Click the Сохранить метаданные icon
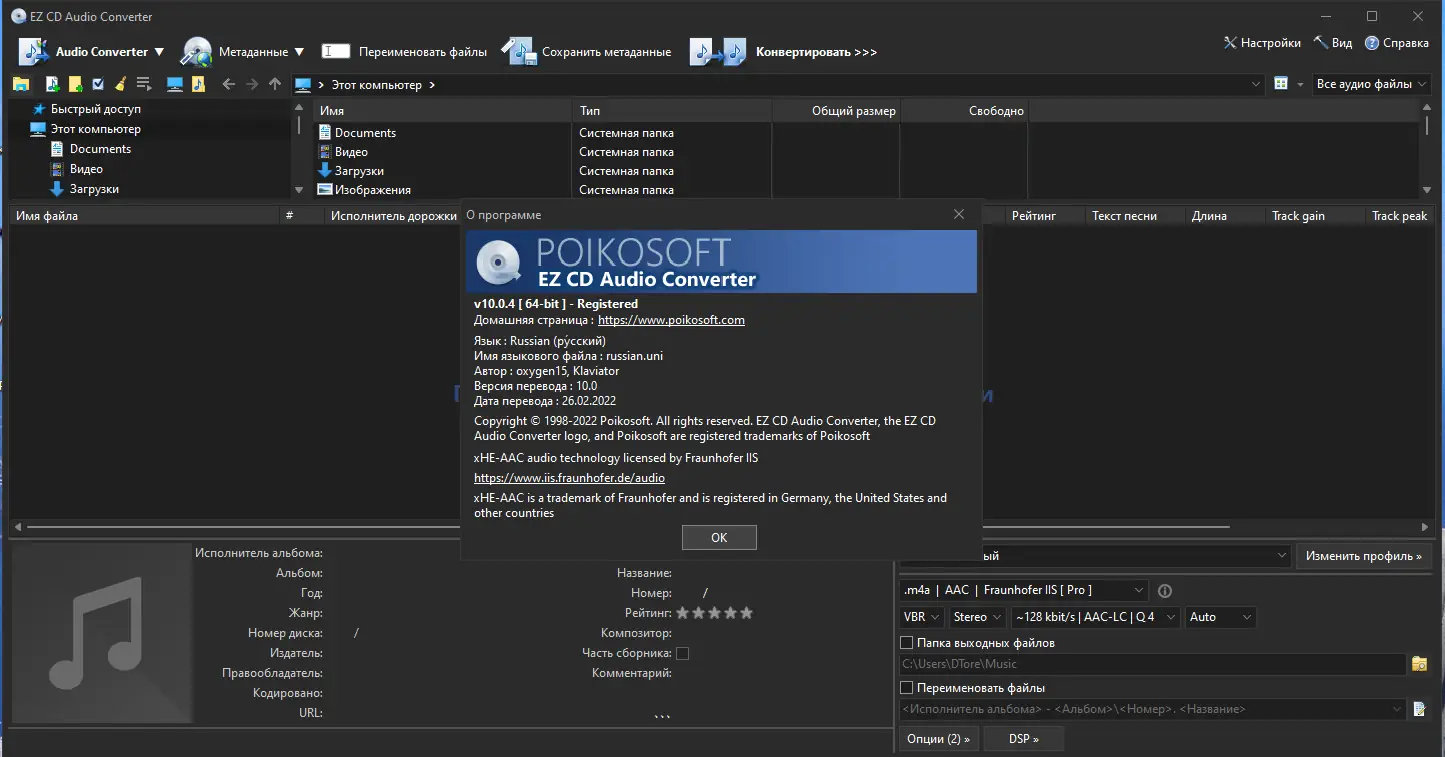Image resolution: width=1445 pixels, height=757 pixels. click(519, 50)
